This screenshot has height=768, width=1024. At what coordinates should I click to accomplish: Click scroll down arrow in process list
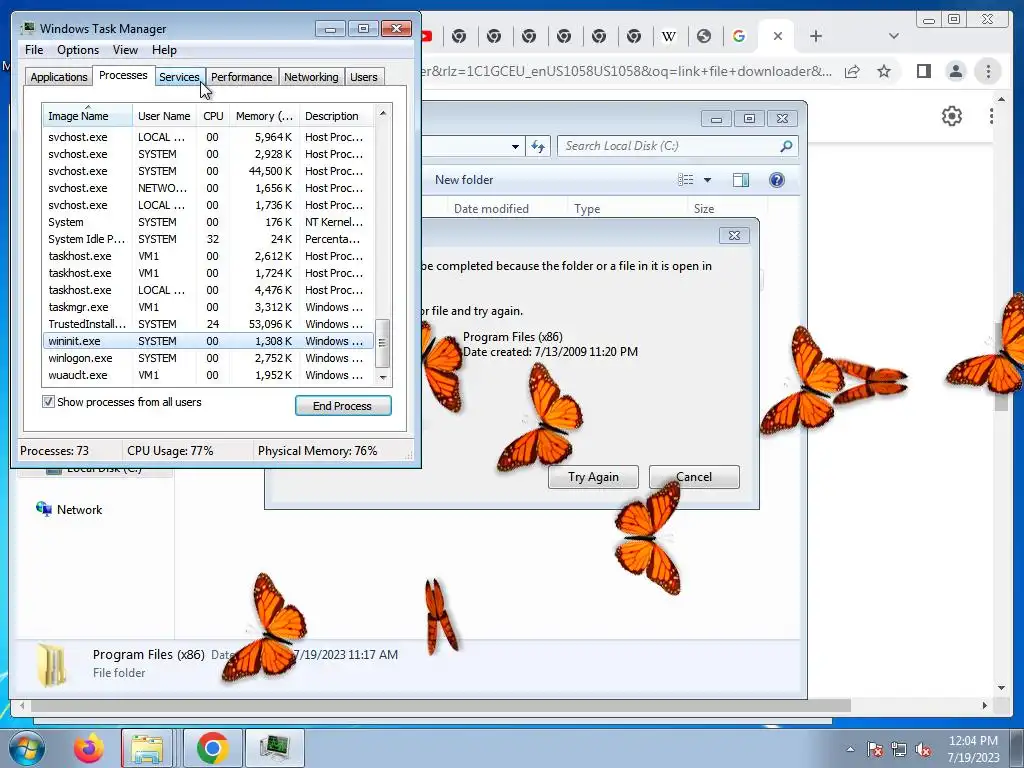(x=383, y=377)
